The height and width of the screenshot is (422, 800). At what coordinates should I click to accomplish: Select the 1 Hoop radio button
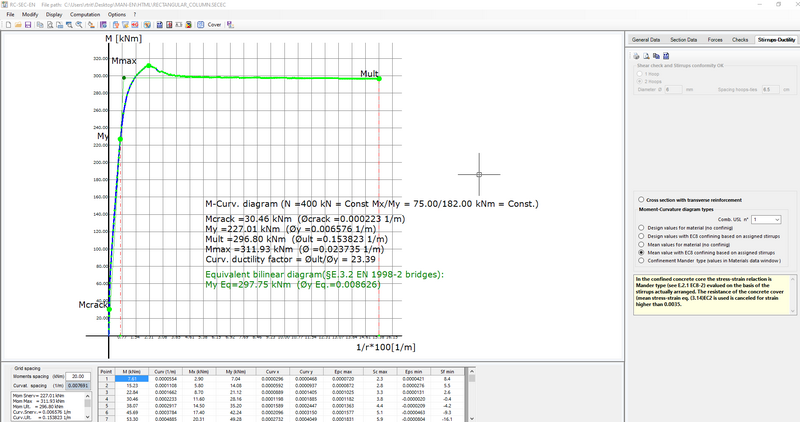coord(639,74)
